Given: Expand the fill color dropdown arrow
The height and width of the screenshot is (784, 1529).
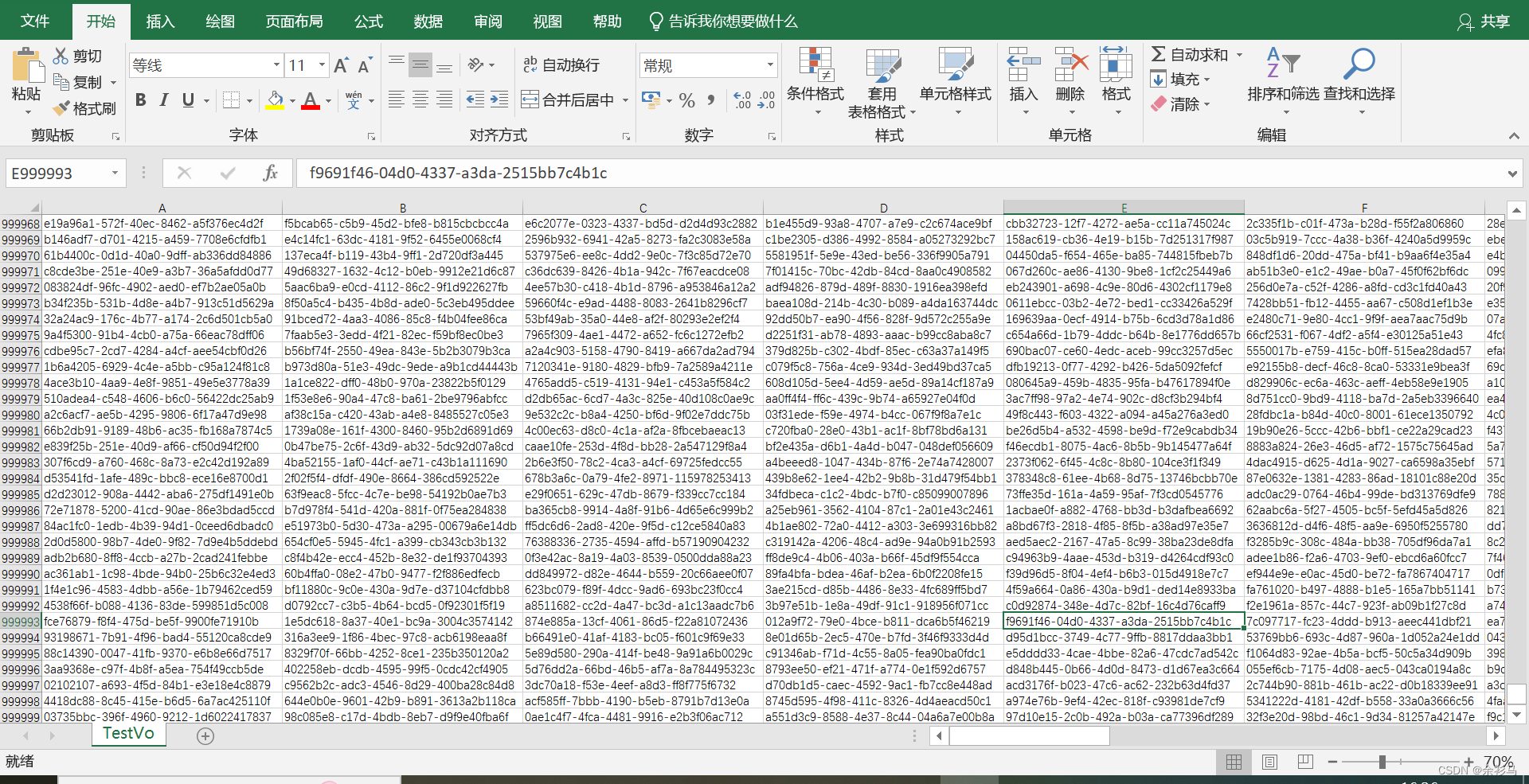Looking at the screenshot, I should 291,102.
